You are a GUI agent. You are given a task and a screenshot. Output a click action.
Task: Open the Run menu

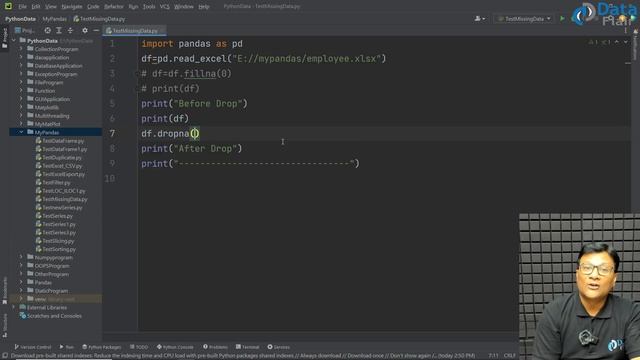click(x=133, y=7)
